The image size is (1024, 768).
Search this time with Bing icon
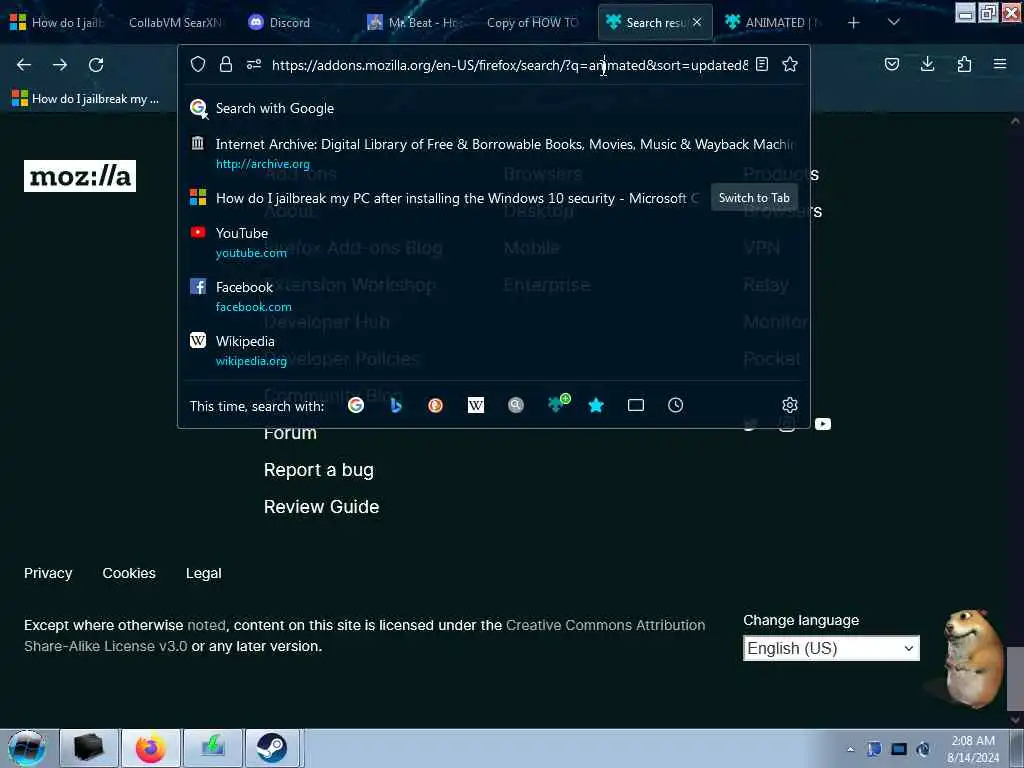point(396,406)
